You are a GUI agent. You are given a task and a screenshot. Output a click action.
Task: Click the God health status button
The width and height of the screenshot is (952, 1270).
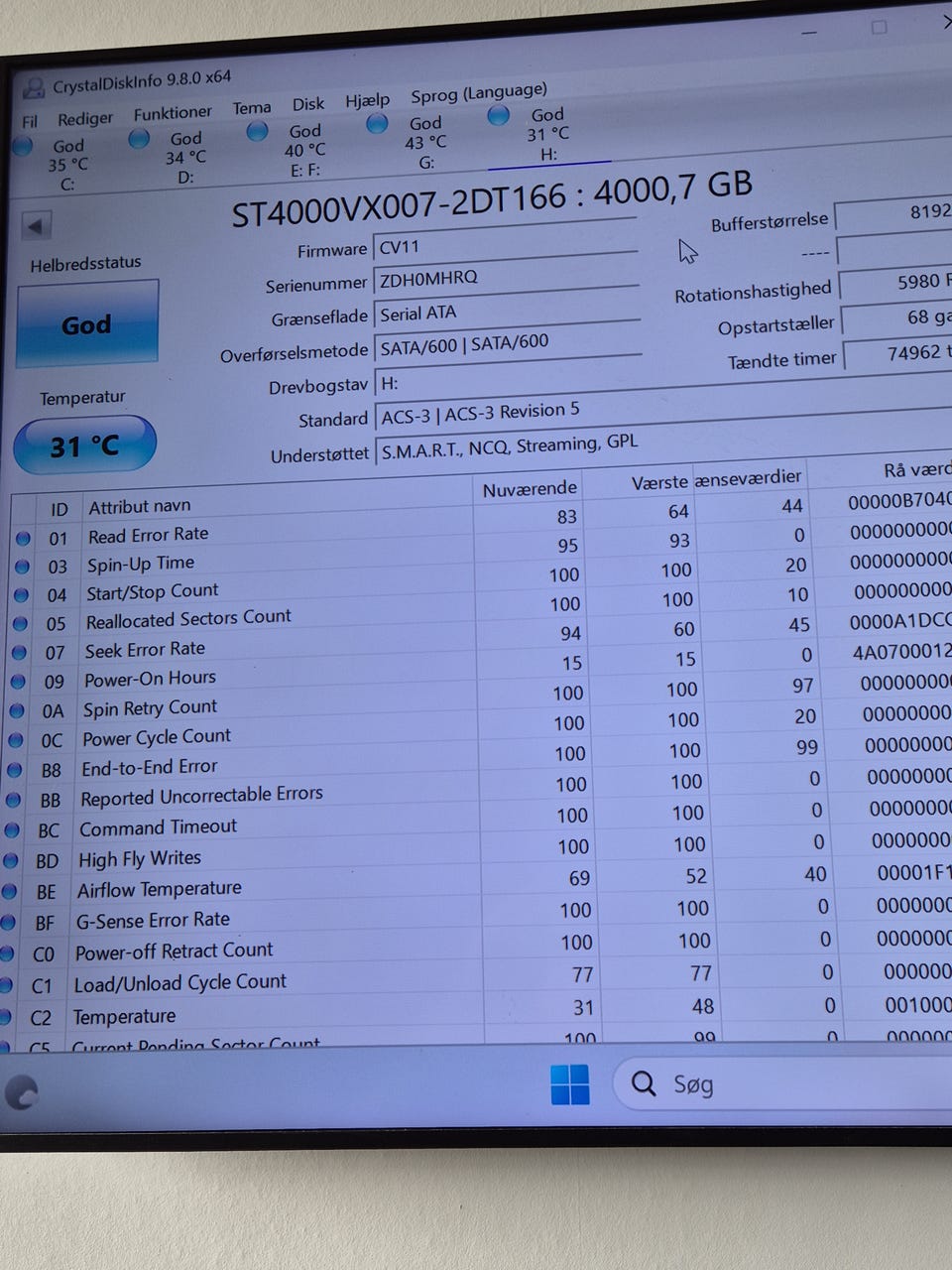tap(87, 323)
